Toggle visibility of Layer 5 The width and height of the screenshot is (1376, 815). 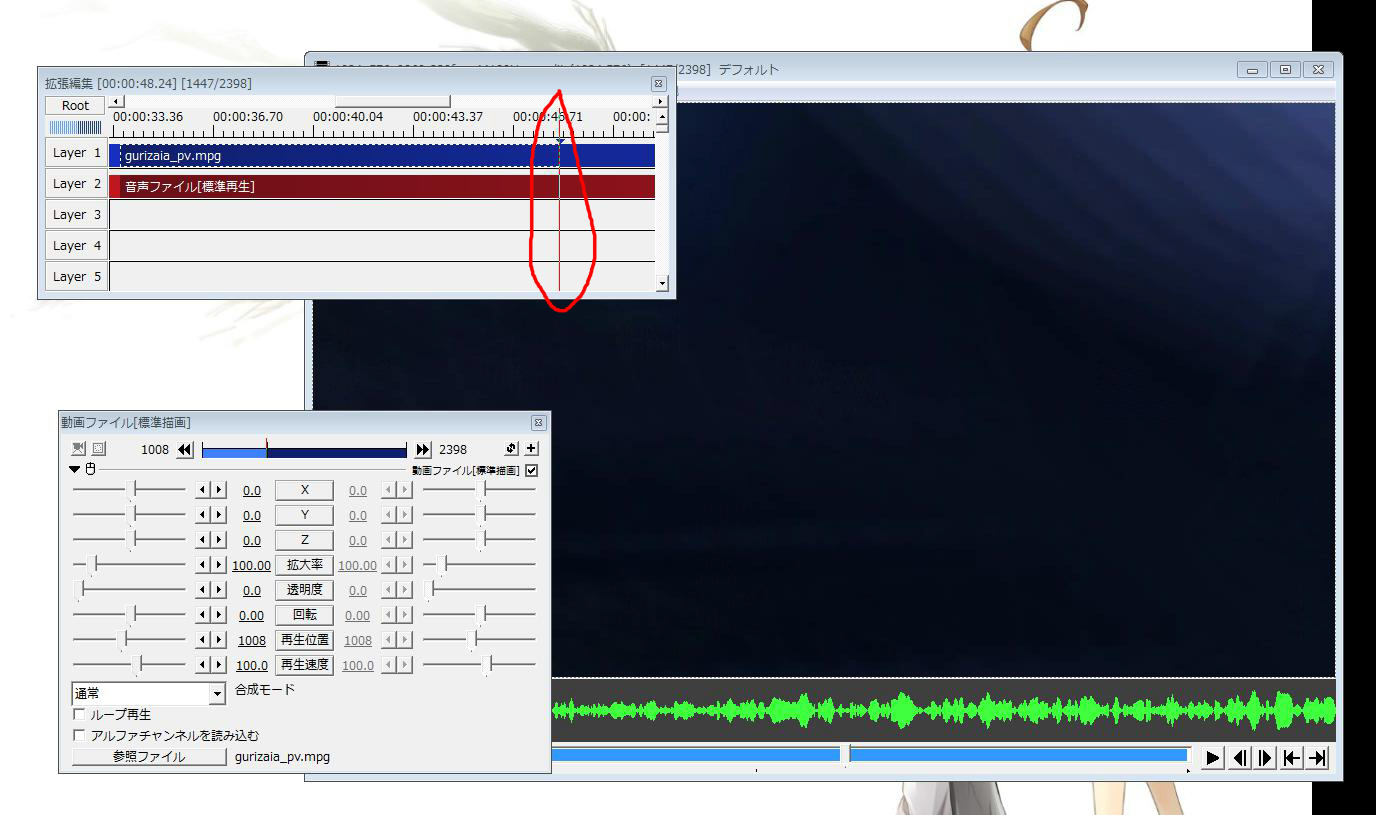point(76,277)
